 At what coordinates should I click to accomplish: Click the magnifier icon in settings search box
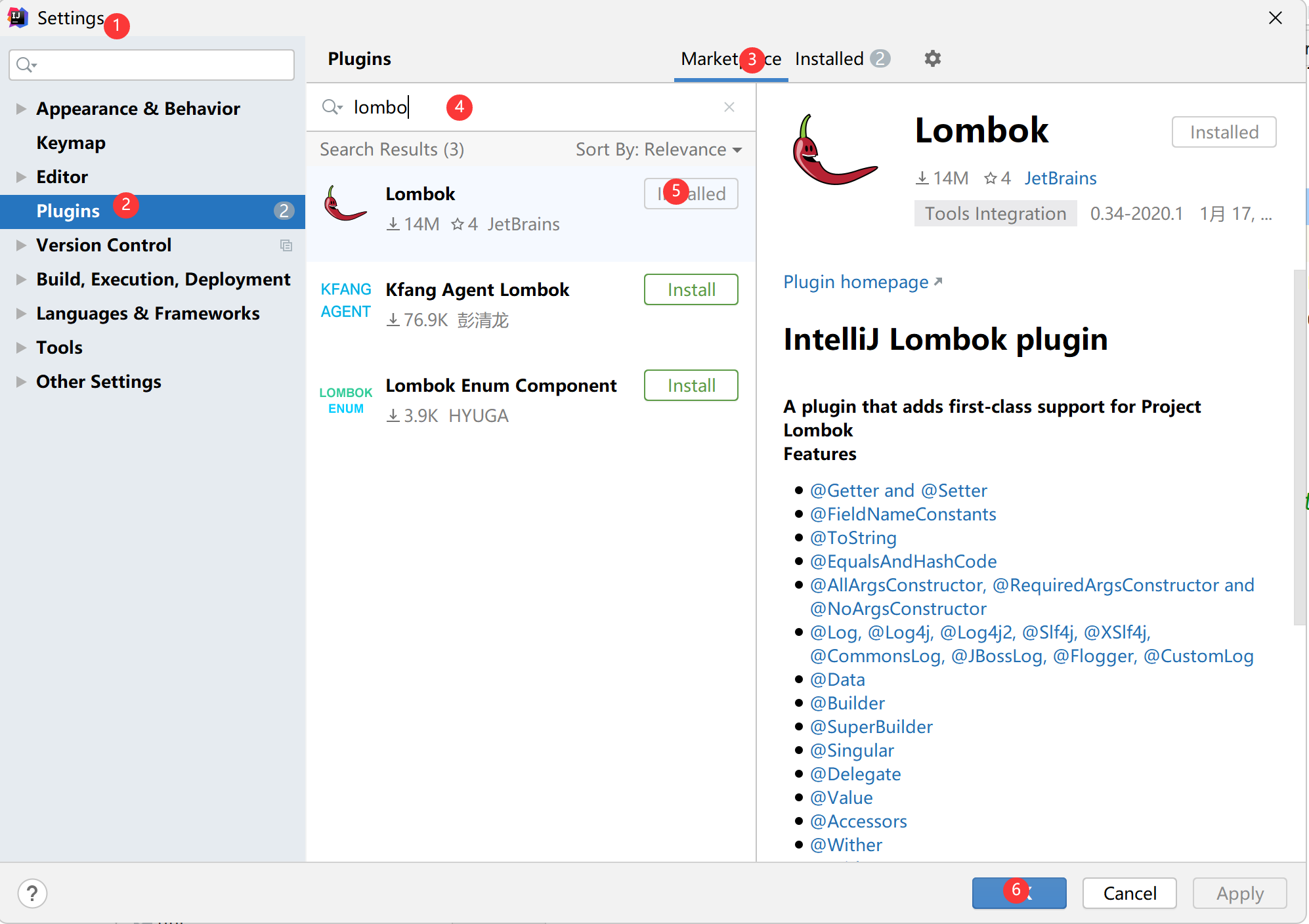(x=26, y=64)
